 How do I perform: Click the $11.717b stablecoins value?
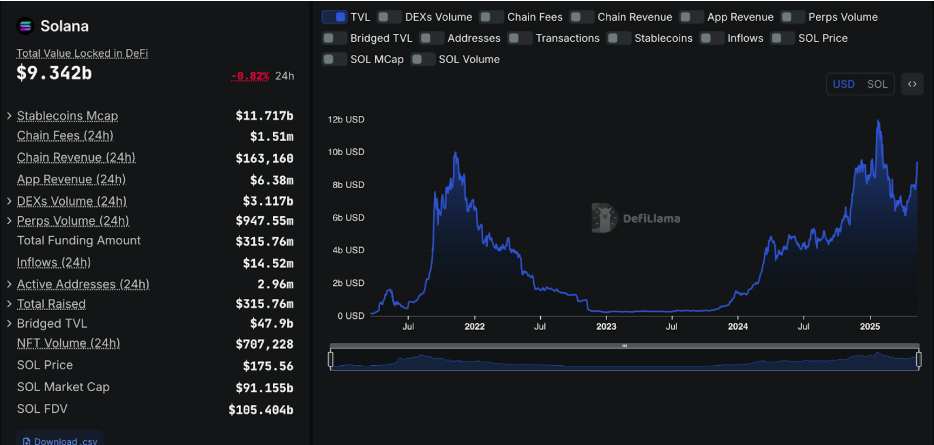pyautogui.click(x=264, y=116)
